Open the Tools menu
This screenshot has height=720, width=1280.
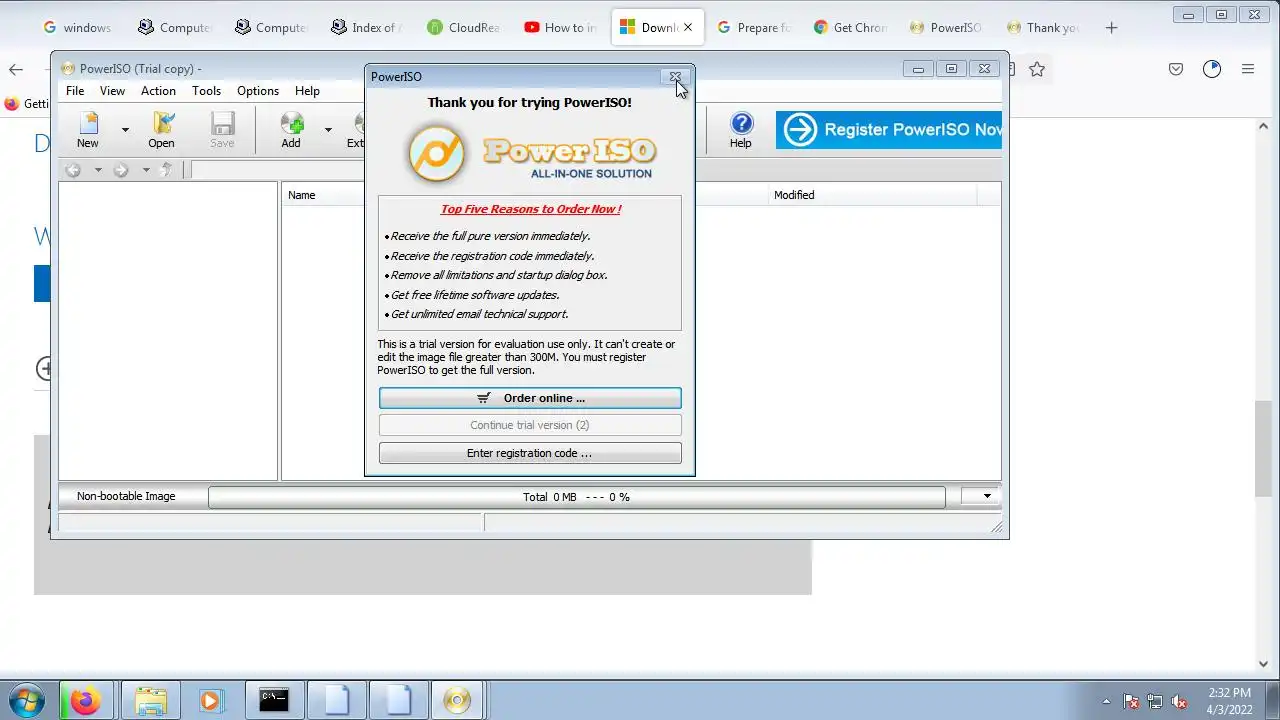click(207, 91)
